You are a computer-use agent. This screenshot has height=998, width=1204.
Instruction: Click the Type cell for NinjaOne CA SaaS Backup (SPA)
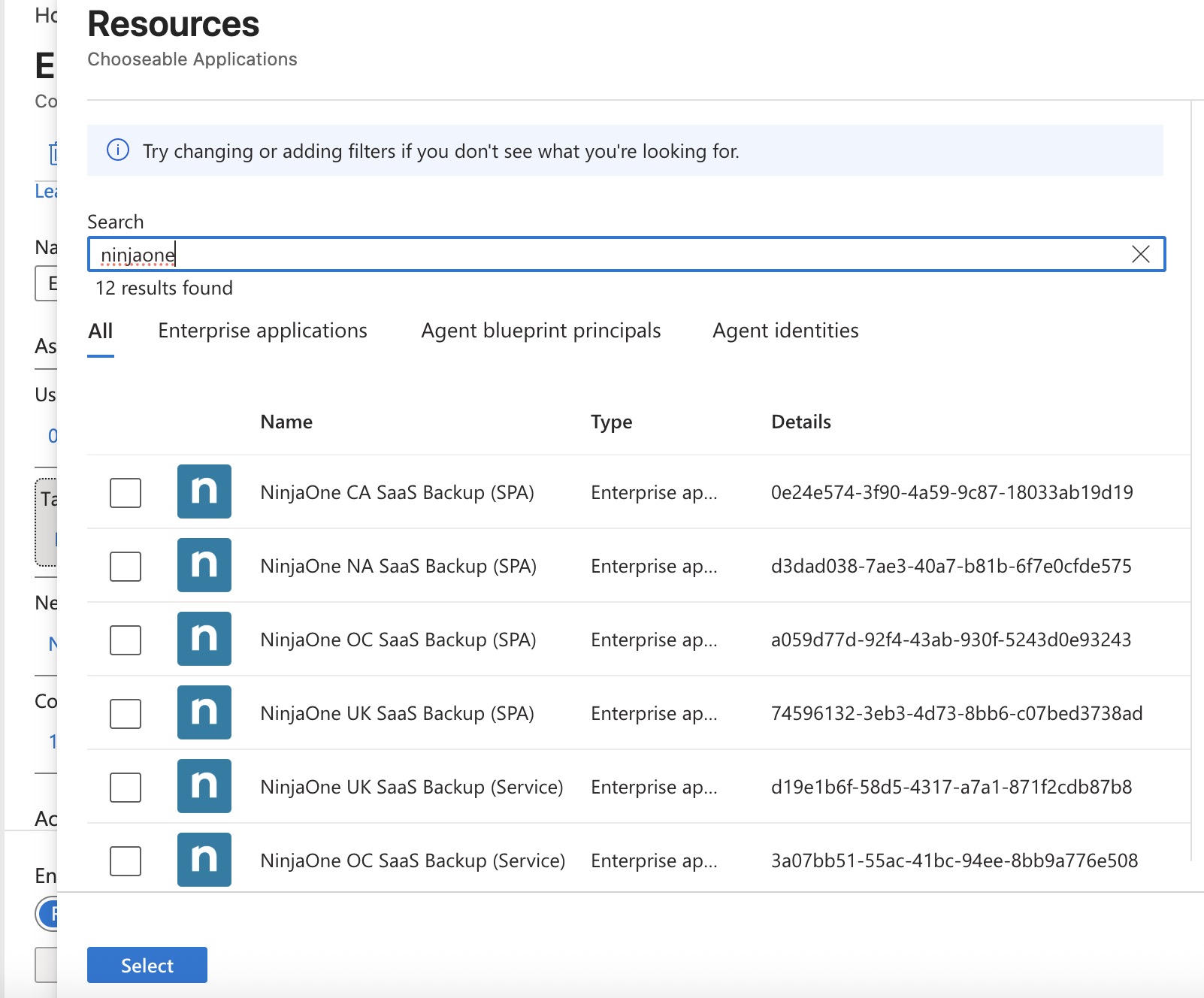[x=654, y=492]
